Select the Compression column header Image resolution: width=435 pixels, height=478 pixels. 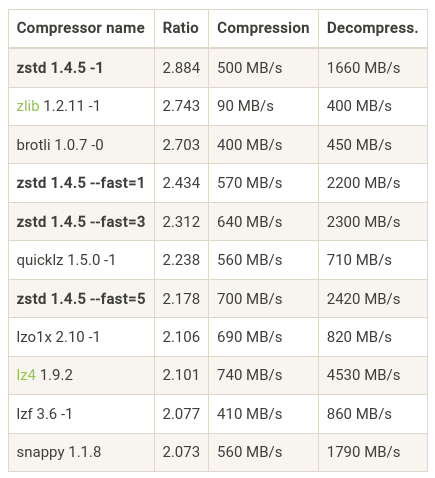[263, 28]
